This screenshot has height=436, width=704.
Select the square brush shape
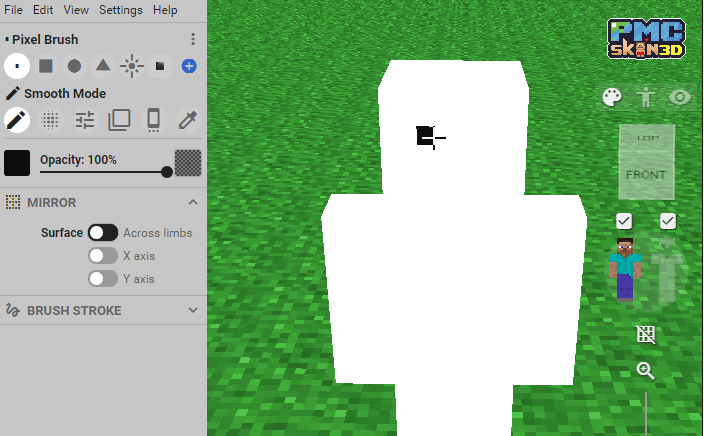[x=46, y=66]
